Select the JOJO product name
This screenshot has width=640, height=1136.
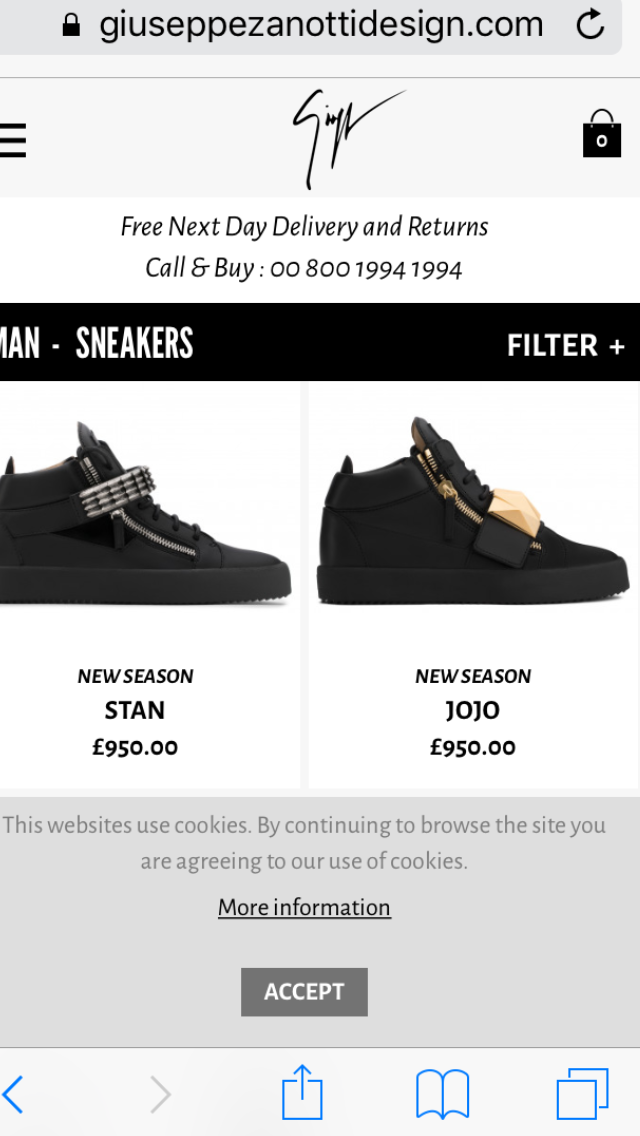(472, 711)
